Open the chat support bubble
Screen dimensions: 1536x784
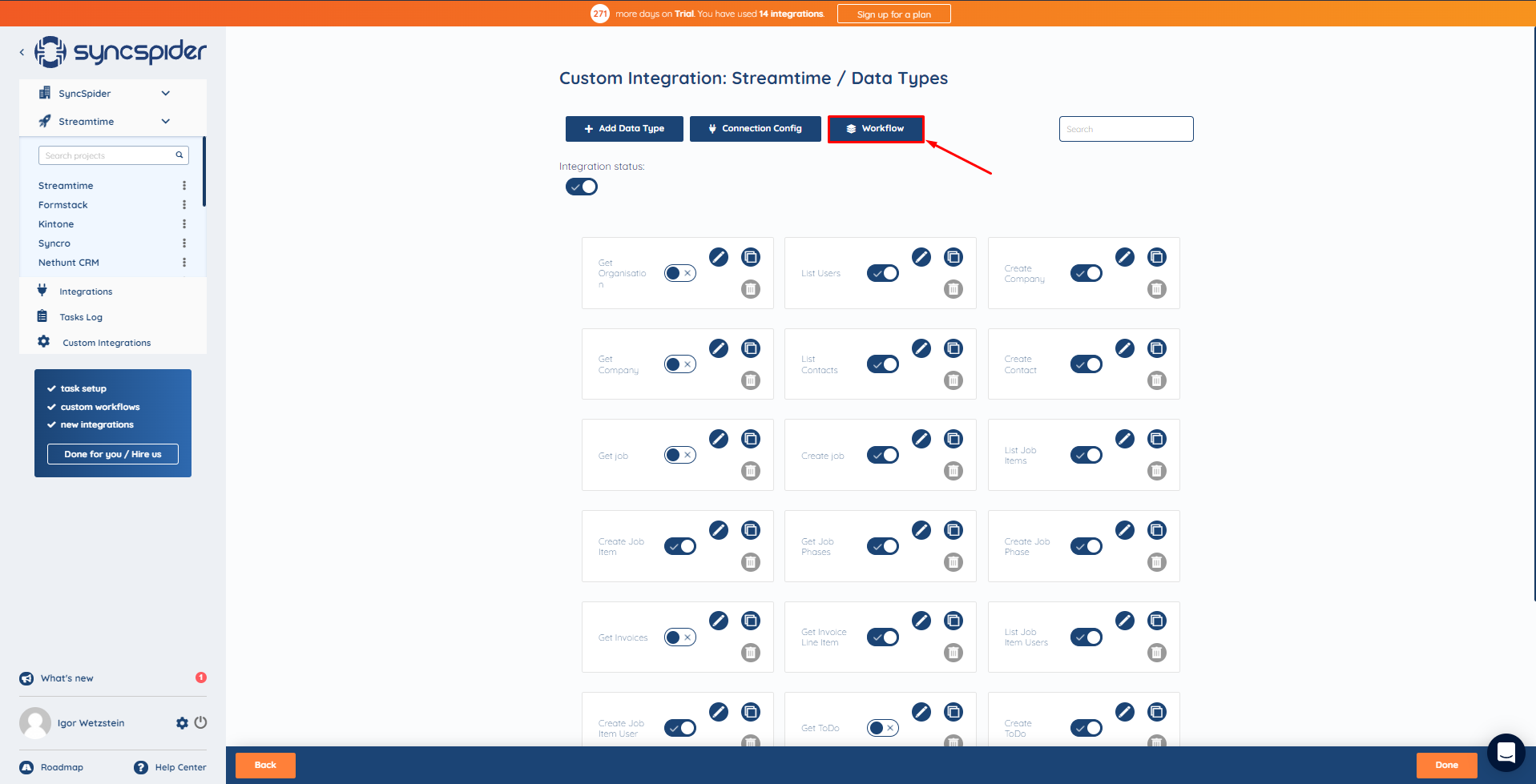click(1506, 753)
